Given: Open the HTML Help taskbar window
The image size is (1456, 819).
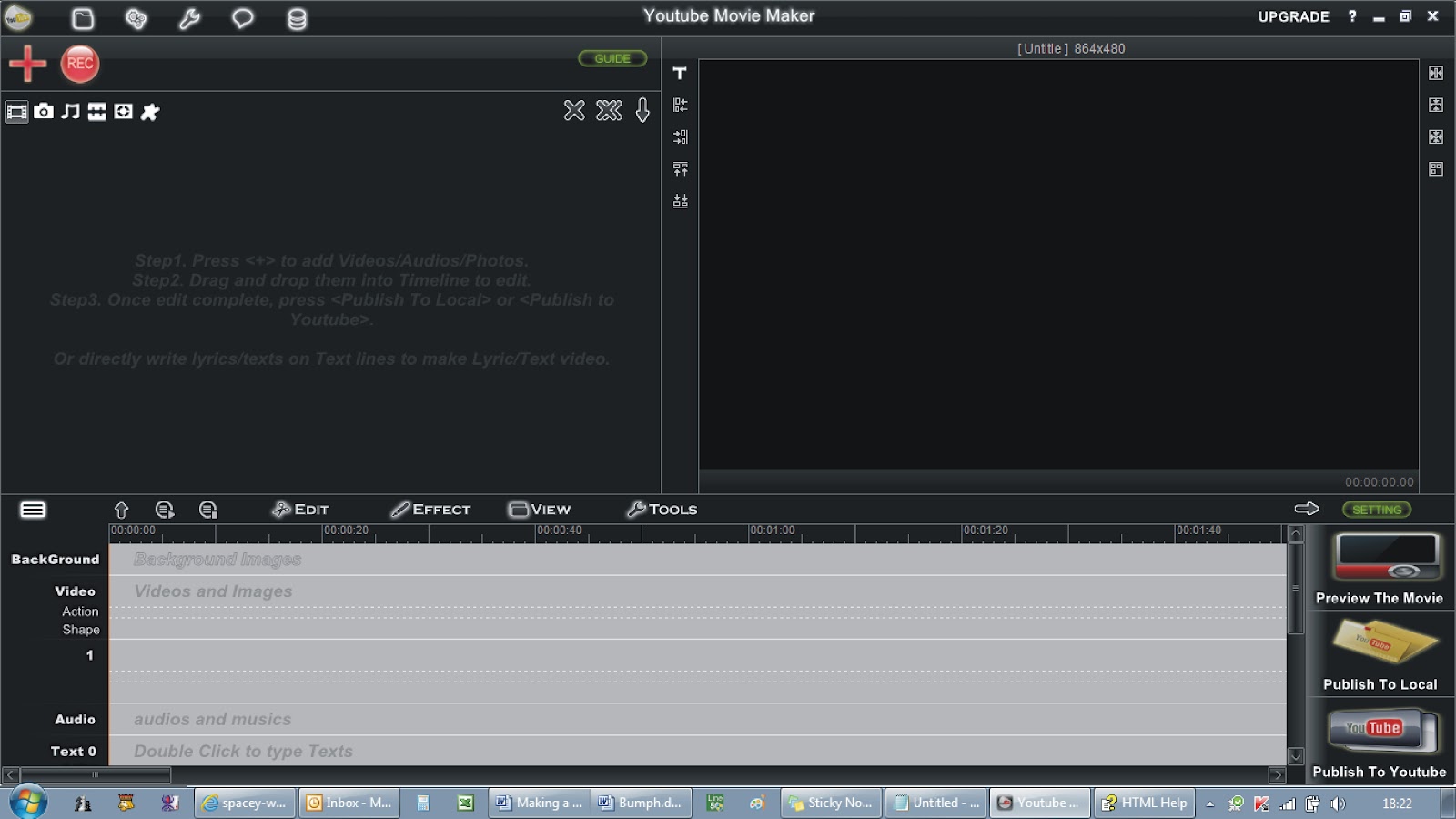Looking at the screenshot, I should [x=1145, y=803].
